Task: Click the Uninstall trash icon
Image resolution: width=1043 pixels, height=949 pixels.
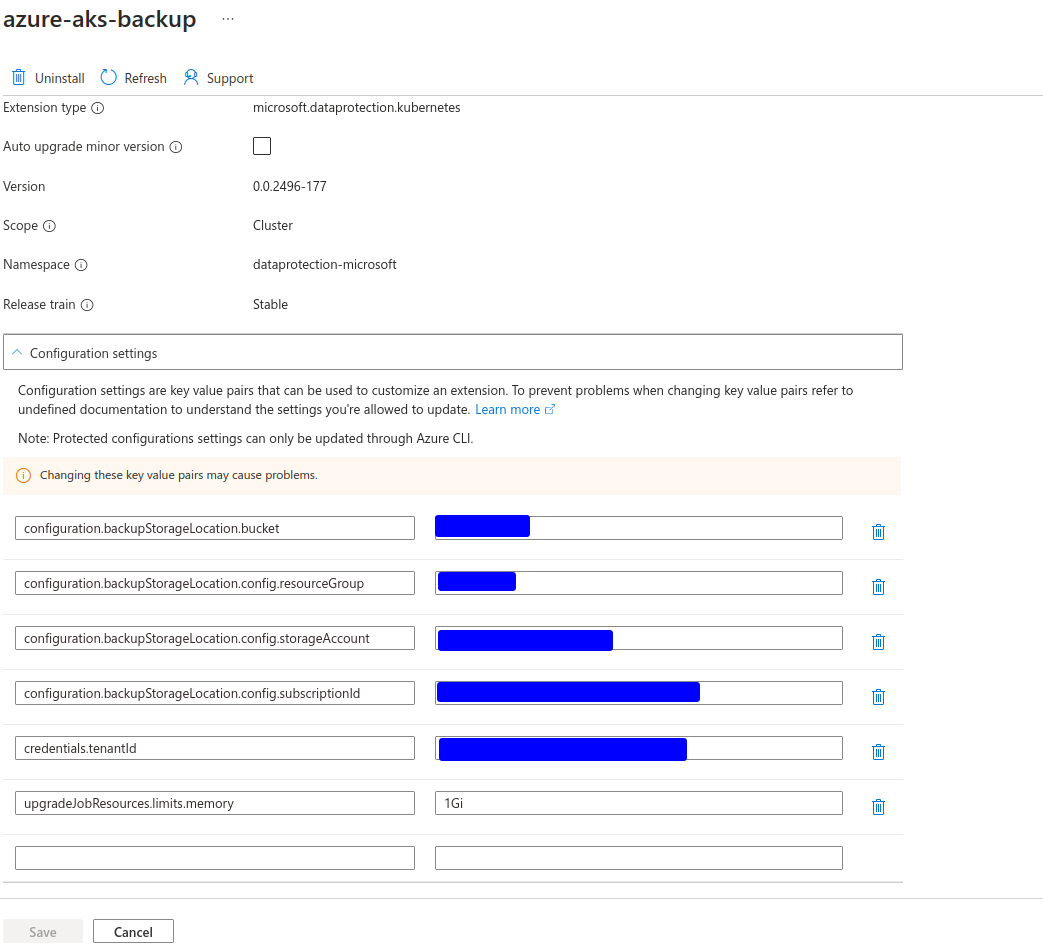Action: pyautogui.click(x=19, y=78)
